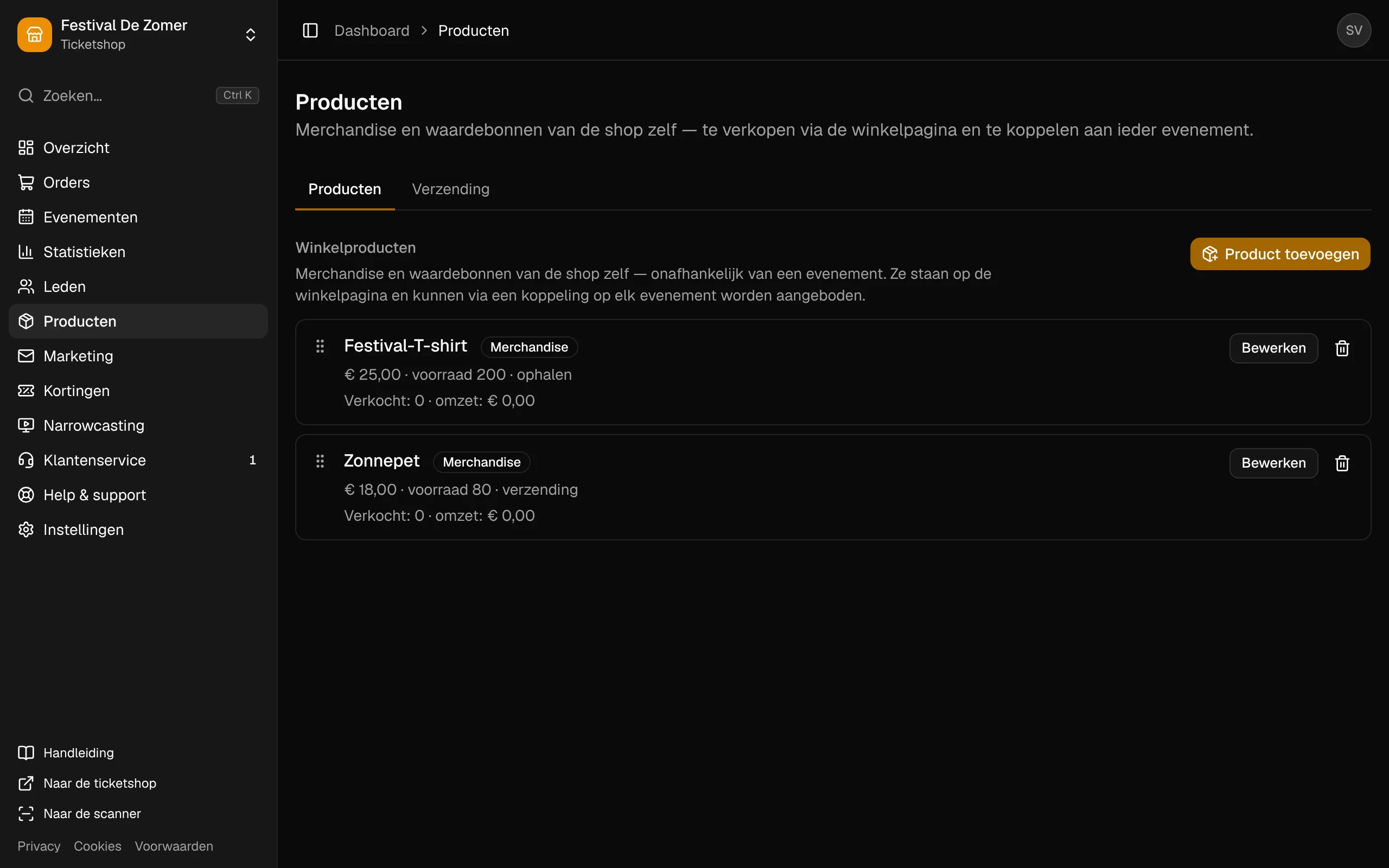Open Statistieken chart icon

pyautogui.click(x=26, y=252)
